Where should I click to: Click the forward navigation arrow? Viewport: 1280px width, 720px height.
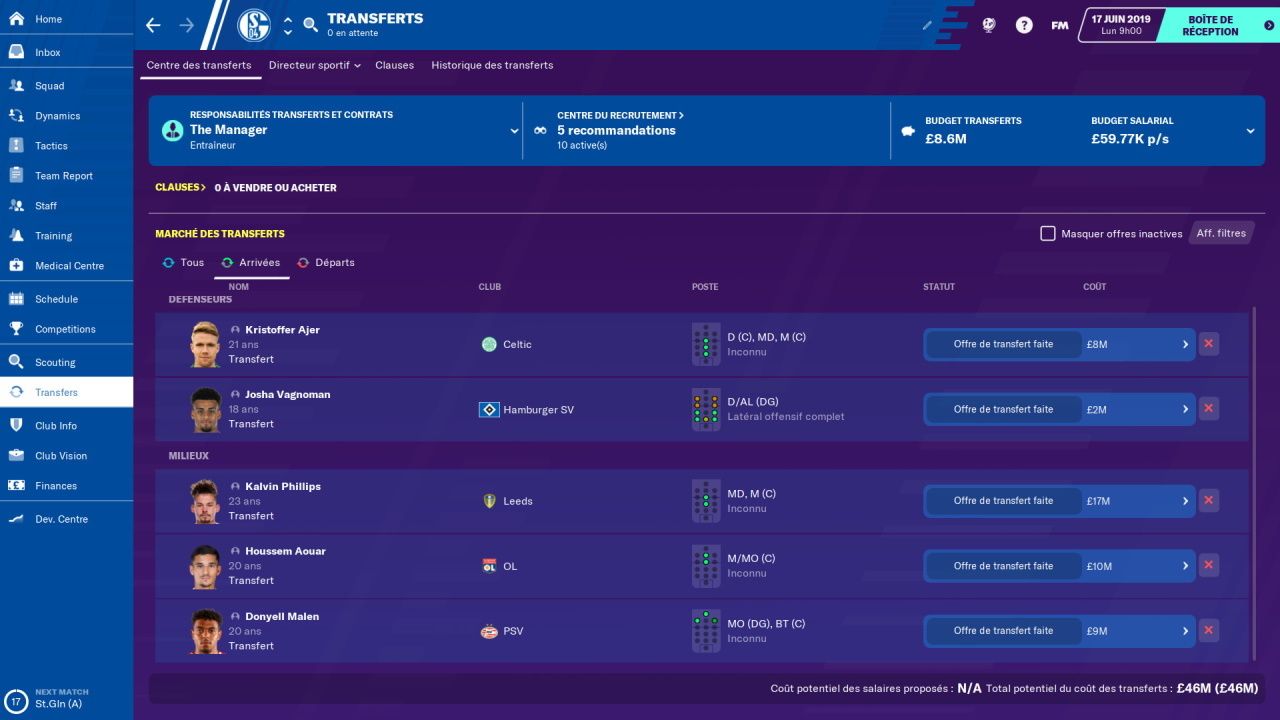(186, 25)
